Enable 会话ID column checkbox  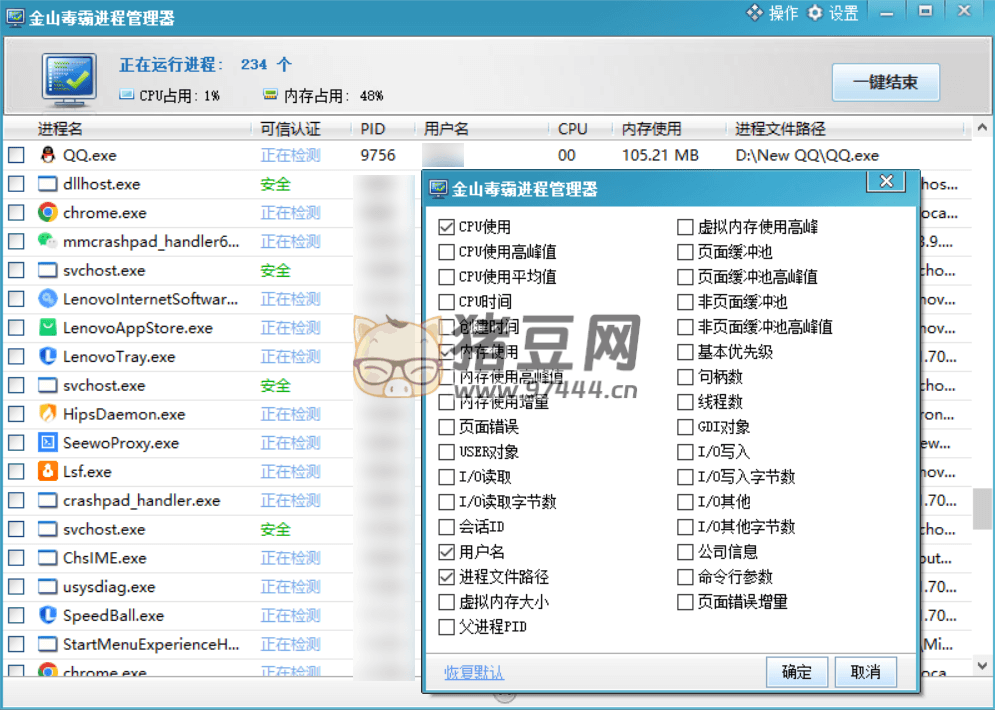click(447, 527)
